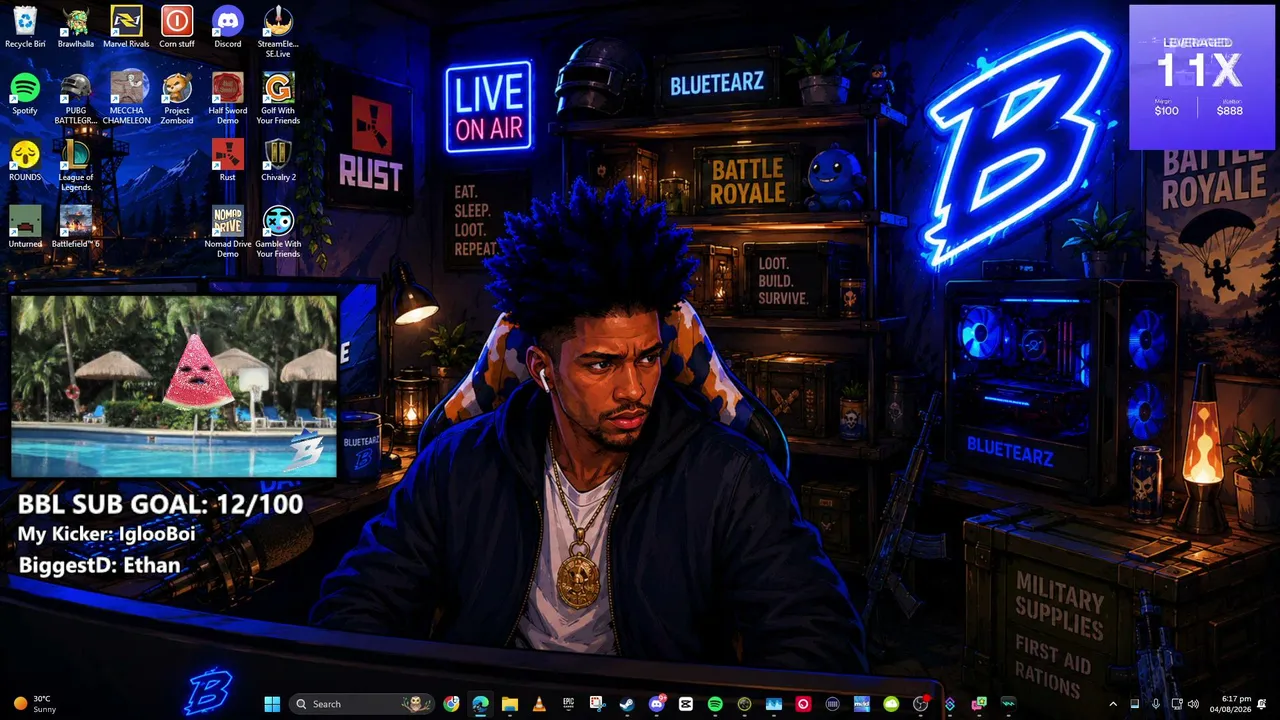Select the Nomad Drive Demo desktop icon
Image resolution: width=1280 pixels, height=720 pixels.
[228, 232]
